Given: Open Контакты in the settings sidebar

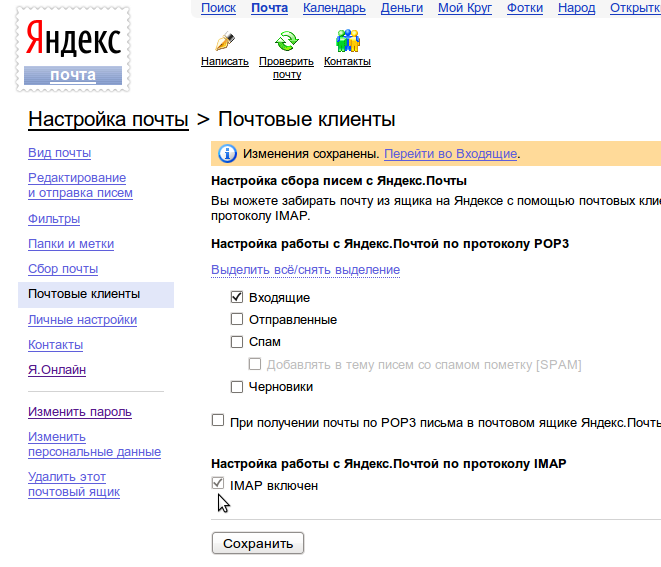Looking at the screenshot, I should [56, 345].
